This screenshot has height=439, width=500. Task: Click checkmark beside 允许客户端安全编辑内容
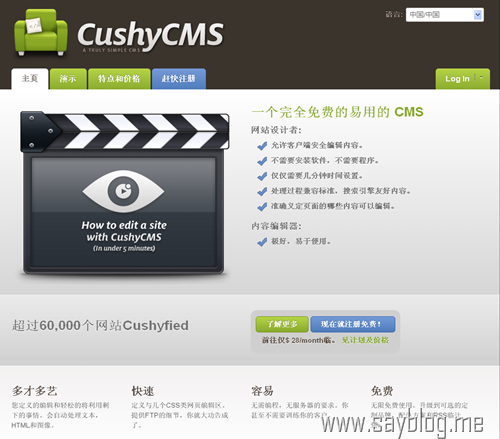[x=262, y=146]
